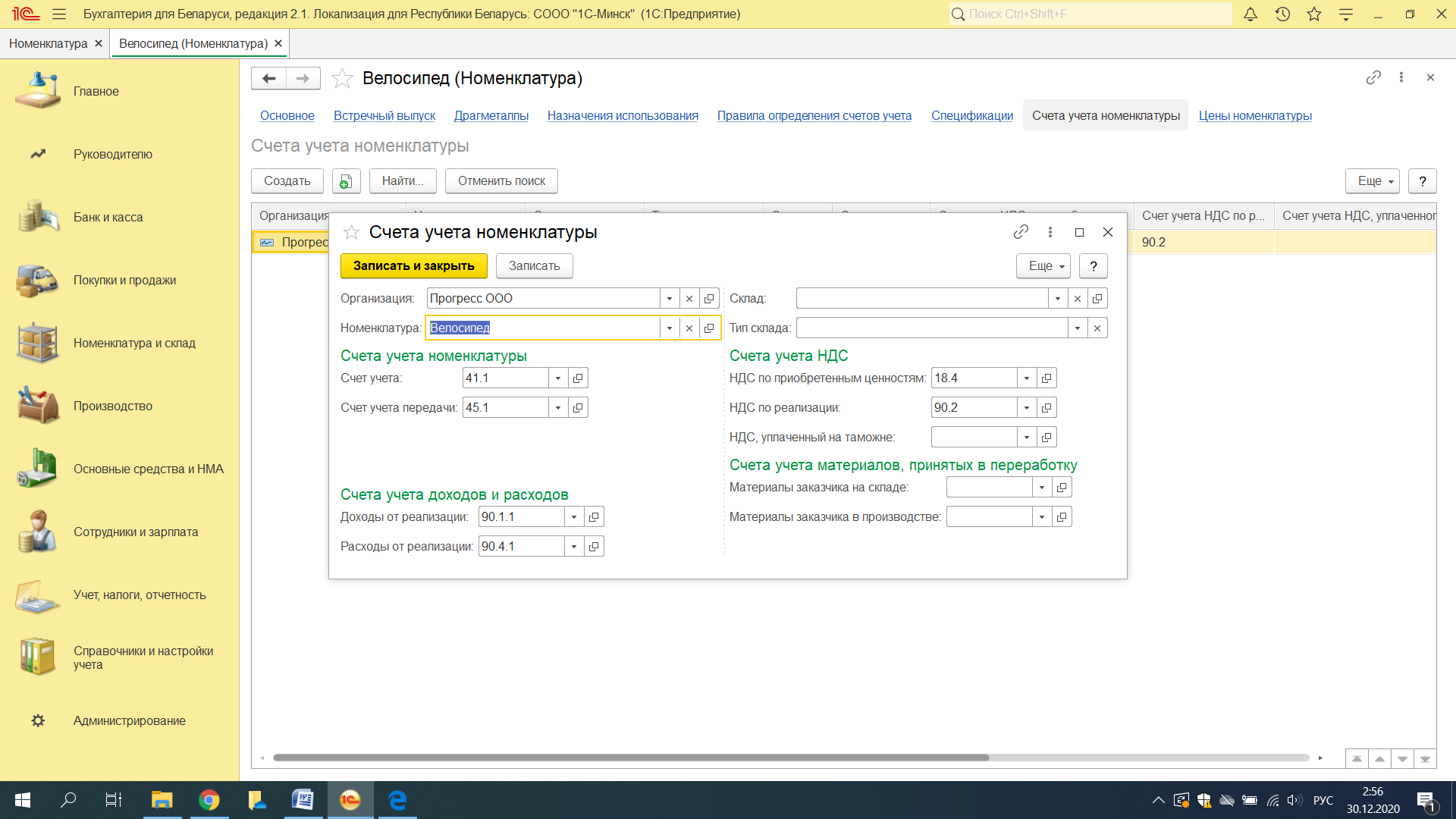Expand Материалы заказчика на складе dropdown

pos(1042,487)
